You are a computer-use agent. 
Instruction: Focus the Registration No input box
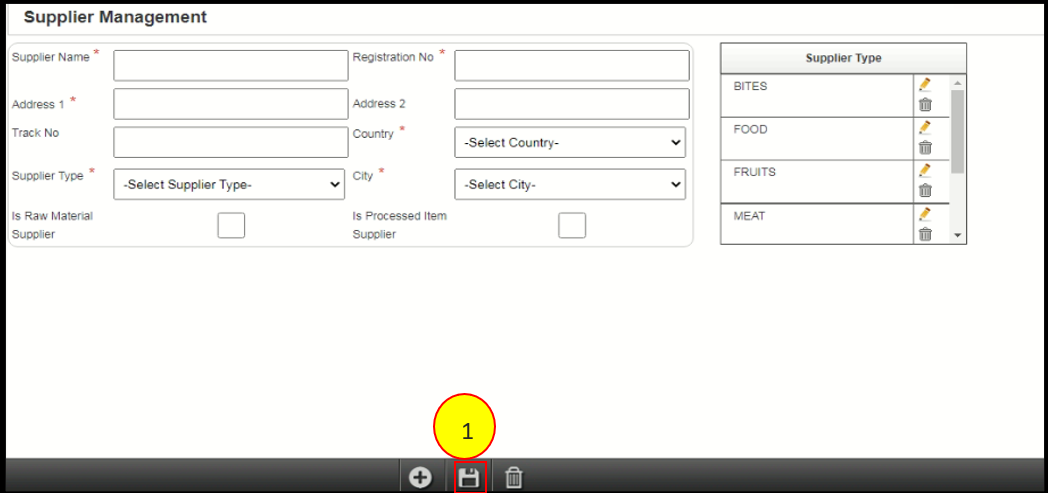(x=572, y=66)
